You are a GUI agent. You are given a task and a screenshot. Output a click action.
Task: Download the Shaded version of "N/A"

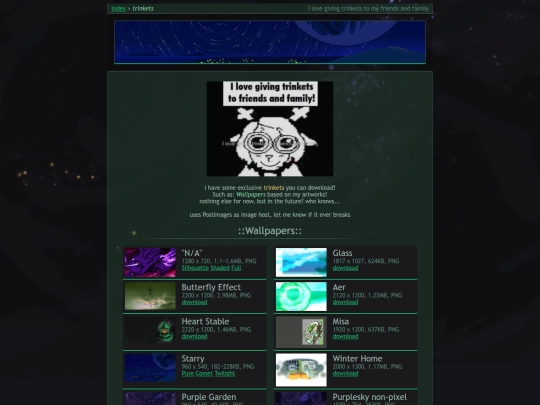pos(220,268)
